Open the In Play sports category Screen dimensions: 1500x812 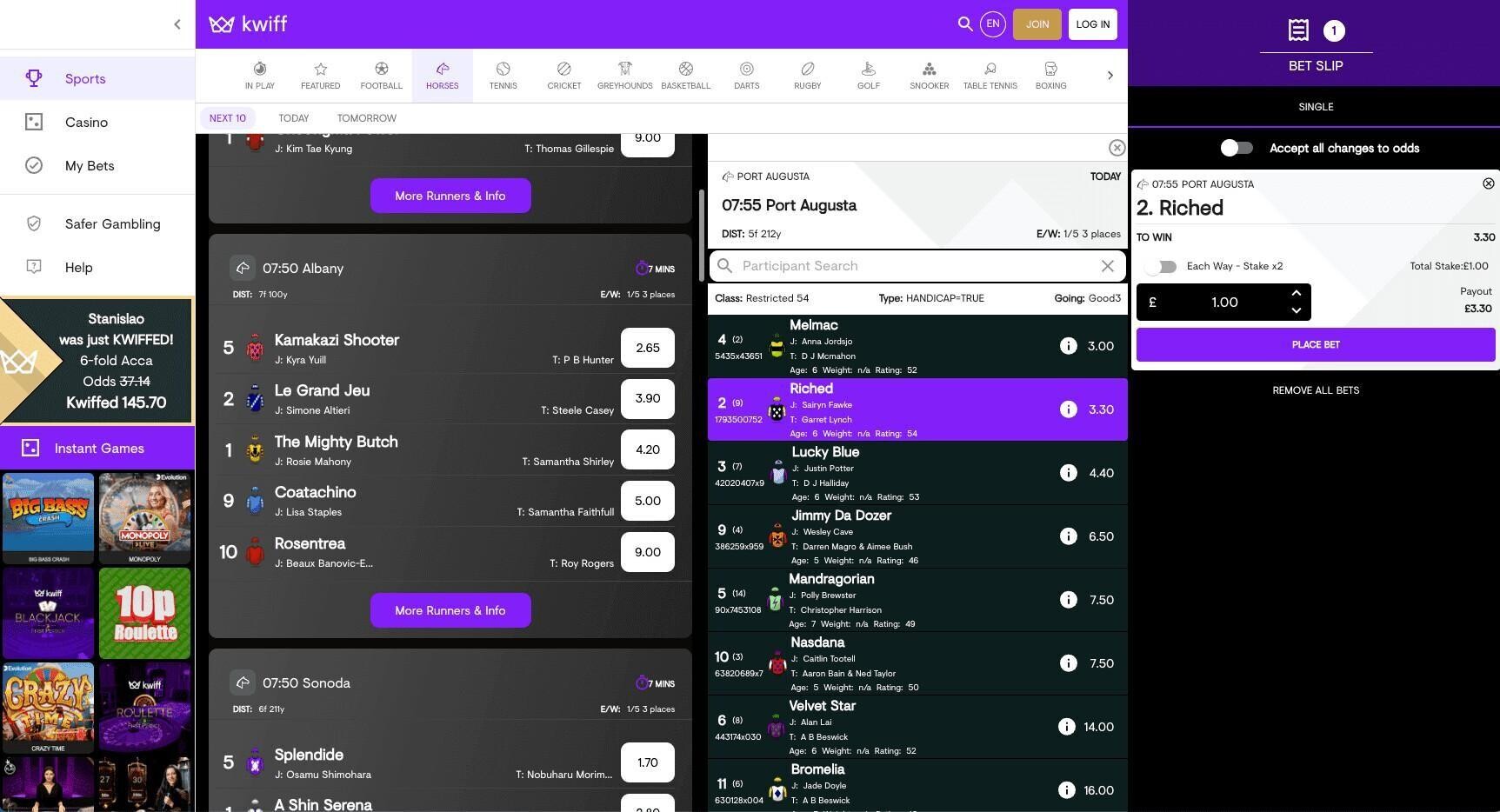point(260,76)
